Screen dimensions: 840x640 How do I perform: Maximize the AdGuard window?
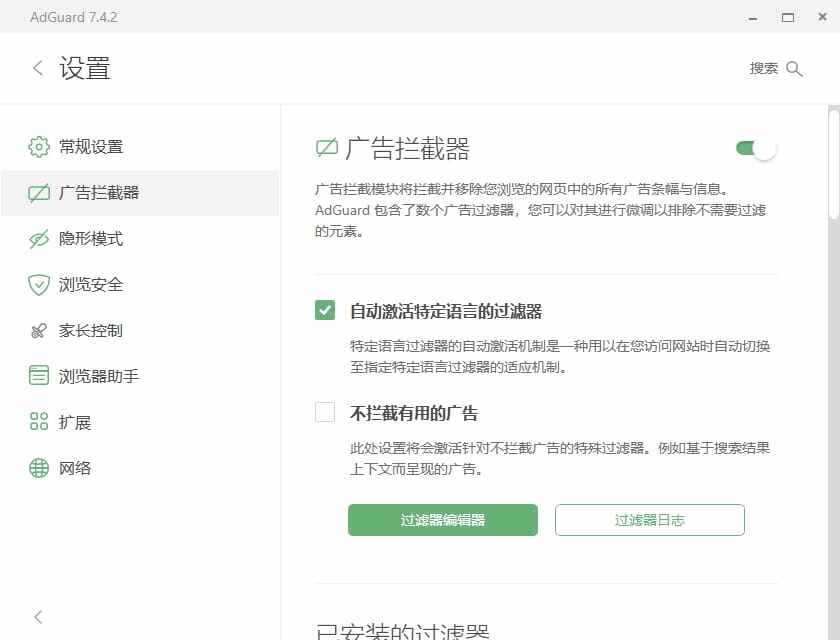click(x=788, y=18)
